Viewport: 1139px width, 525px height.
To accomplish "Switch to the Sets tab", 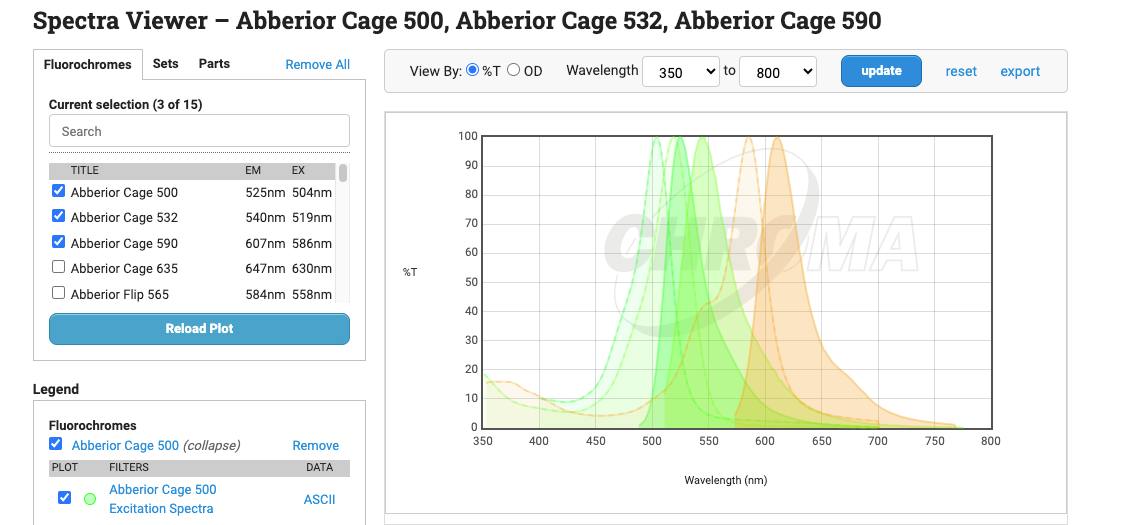I will click(x=165, y=63).
